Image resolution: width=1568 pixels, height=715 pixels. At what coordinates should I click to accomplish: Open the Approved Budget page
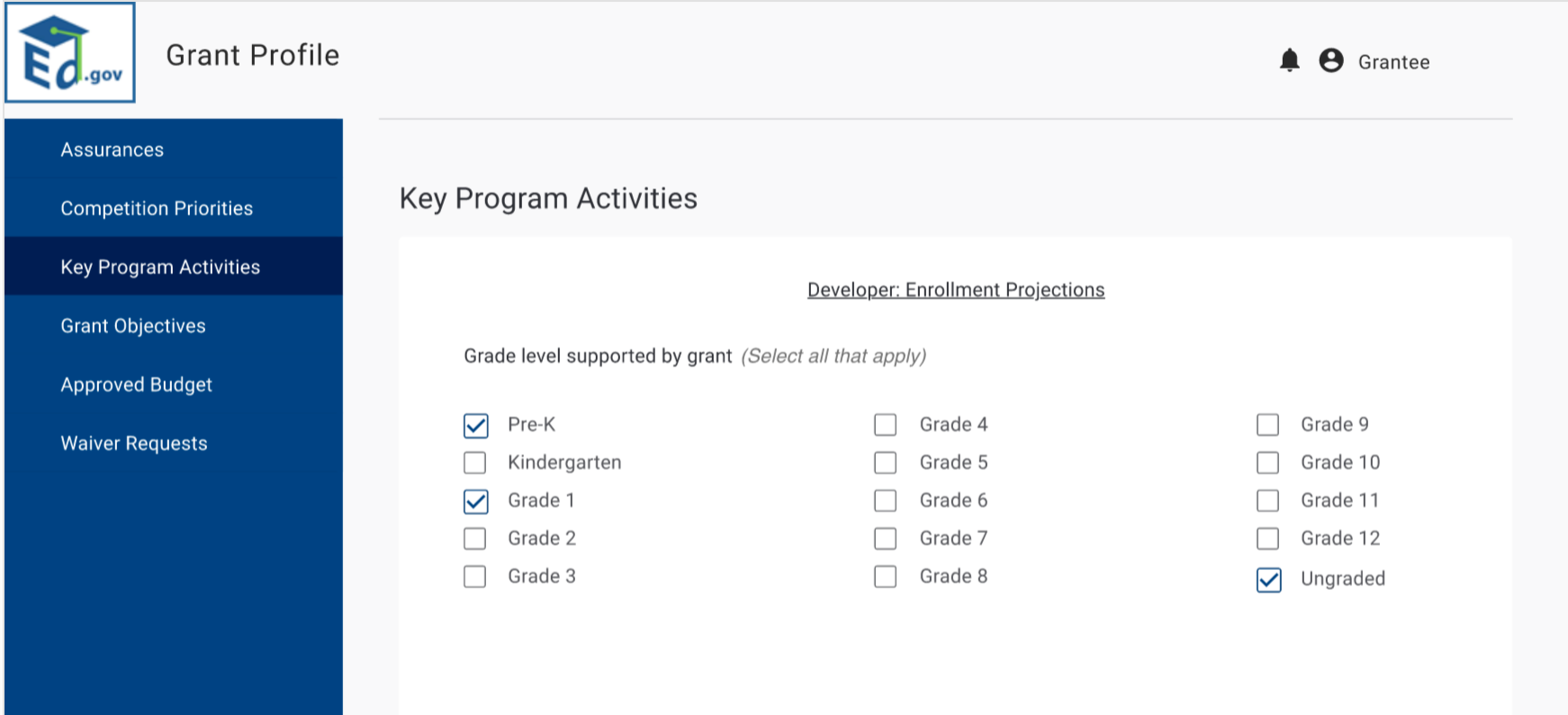tap(137, 385)
